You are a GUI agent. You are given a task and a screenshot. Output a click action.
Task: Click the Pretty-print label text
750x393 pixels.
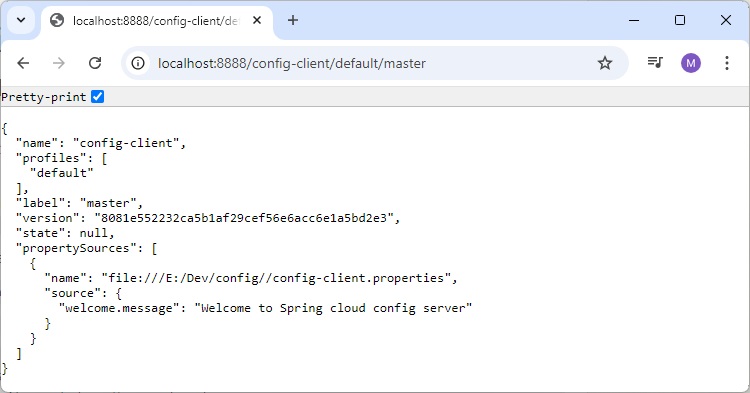click(x=44, y=97)
